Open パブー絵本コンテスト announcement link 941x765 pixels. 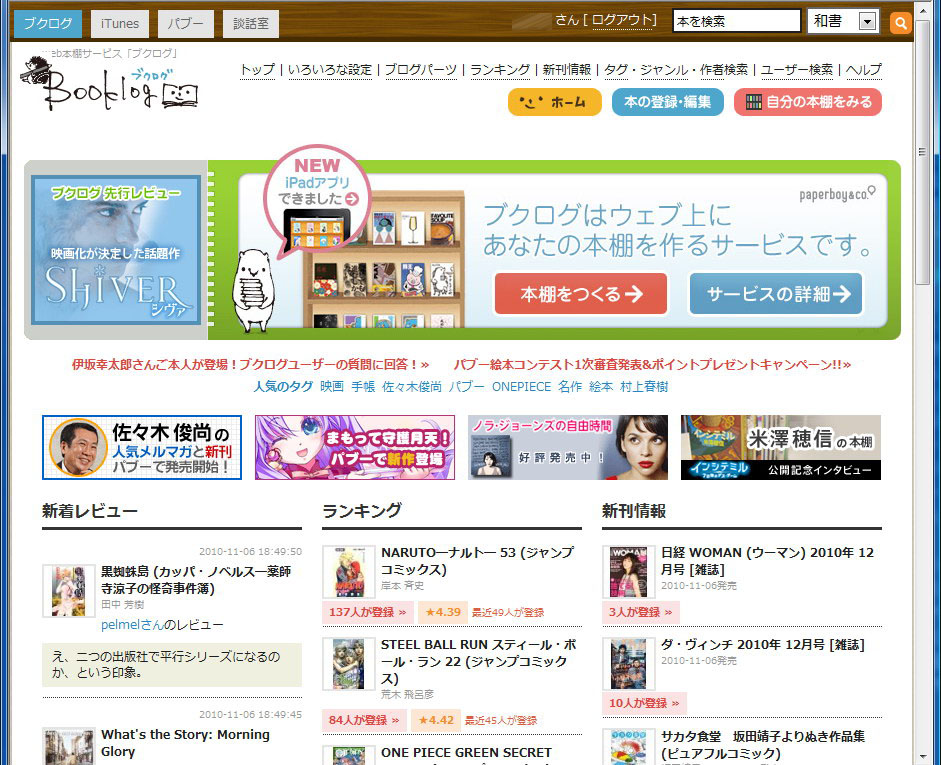tap(652, 364)
